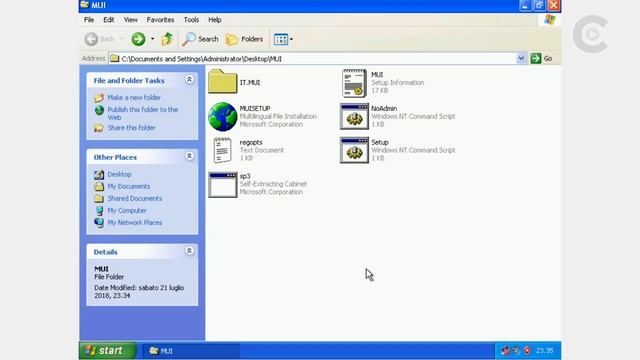The height and width of the screenshot is (360, 640).
Task: Click the My Network Places sidebar icon
Action: tap(99, 222)
